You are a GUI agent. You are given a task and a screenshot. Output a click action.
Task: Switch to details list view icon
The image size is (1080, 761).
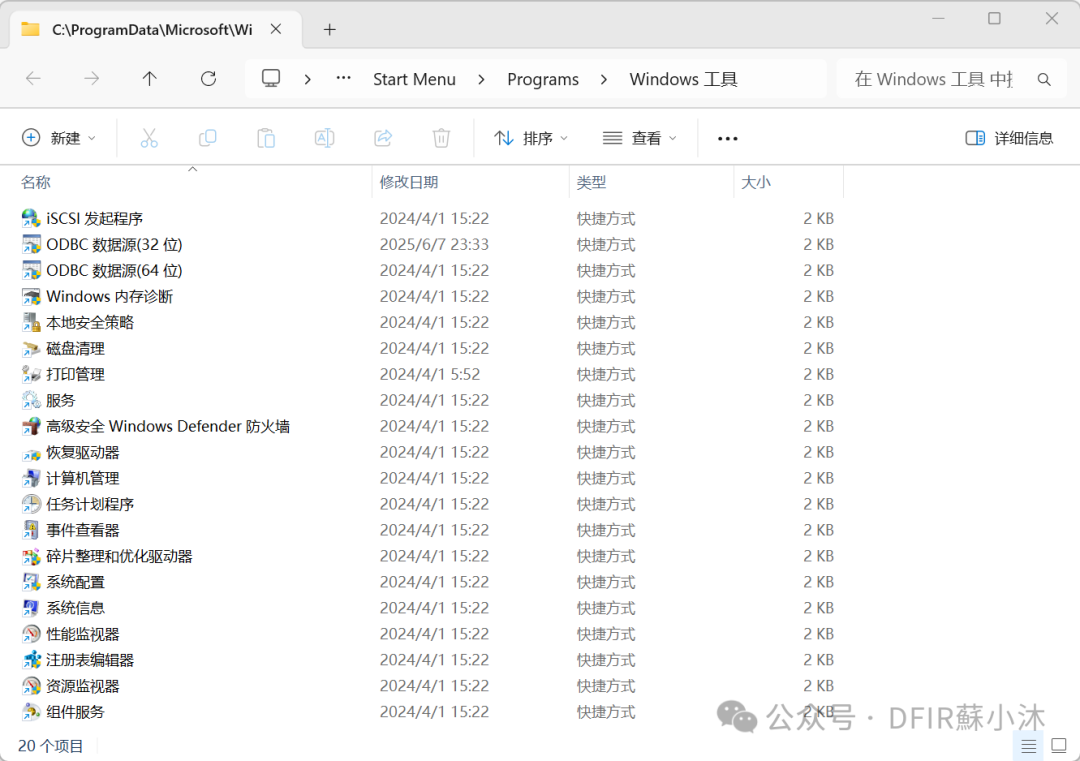click(1028, 746)
